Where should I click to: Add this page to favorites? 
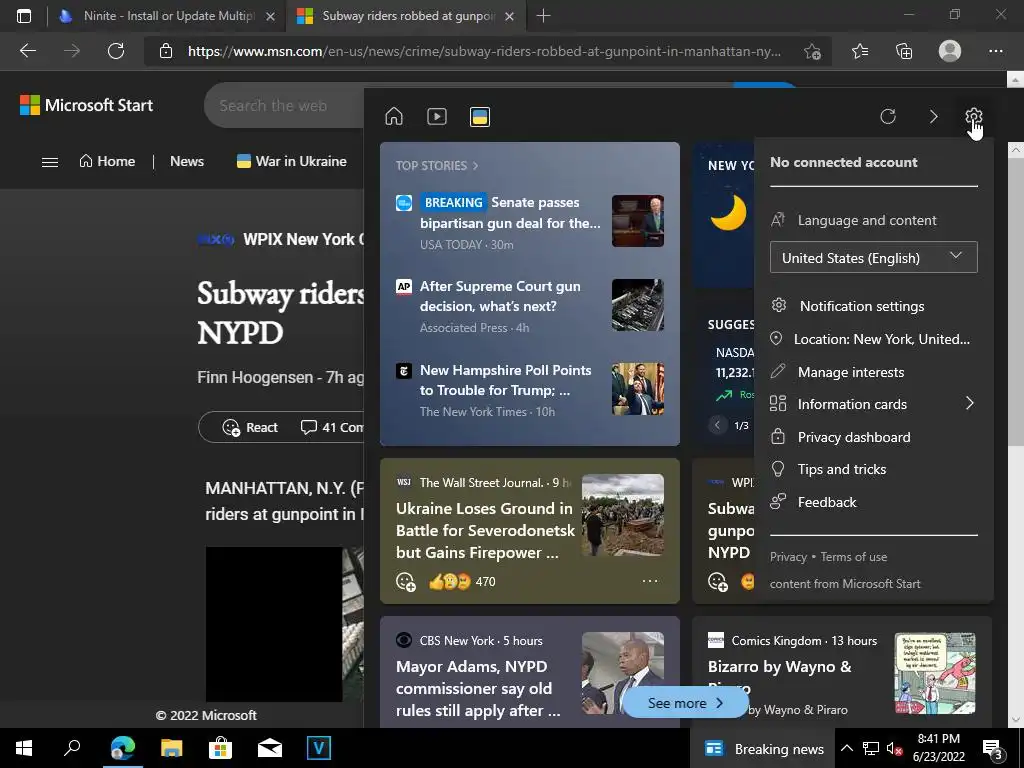812,51
